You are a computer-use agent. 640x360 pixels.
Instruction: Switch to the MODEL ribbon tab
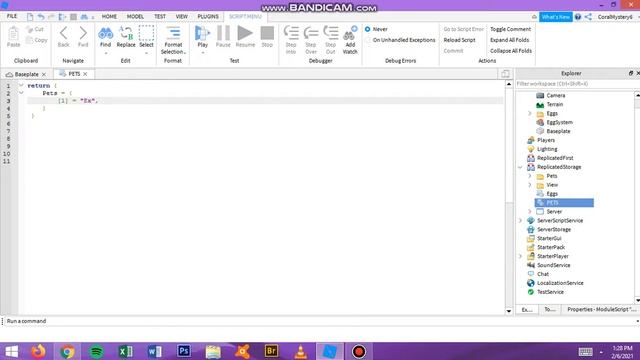pos(135,17)
